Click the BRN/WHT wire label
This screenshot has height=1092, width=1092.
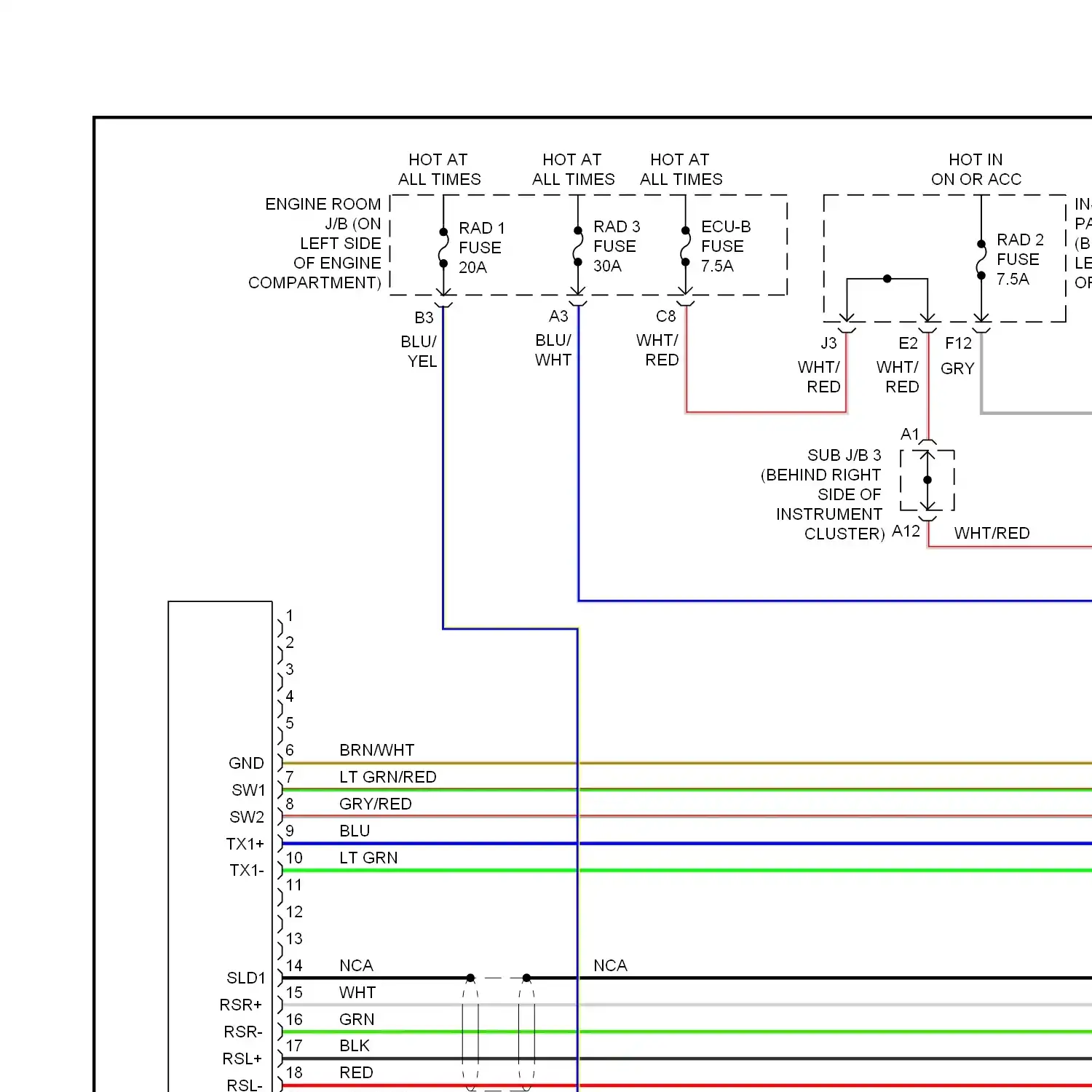tap(376, 750)
